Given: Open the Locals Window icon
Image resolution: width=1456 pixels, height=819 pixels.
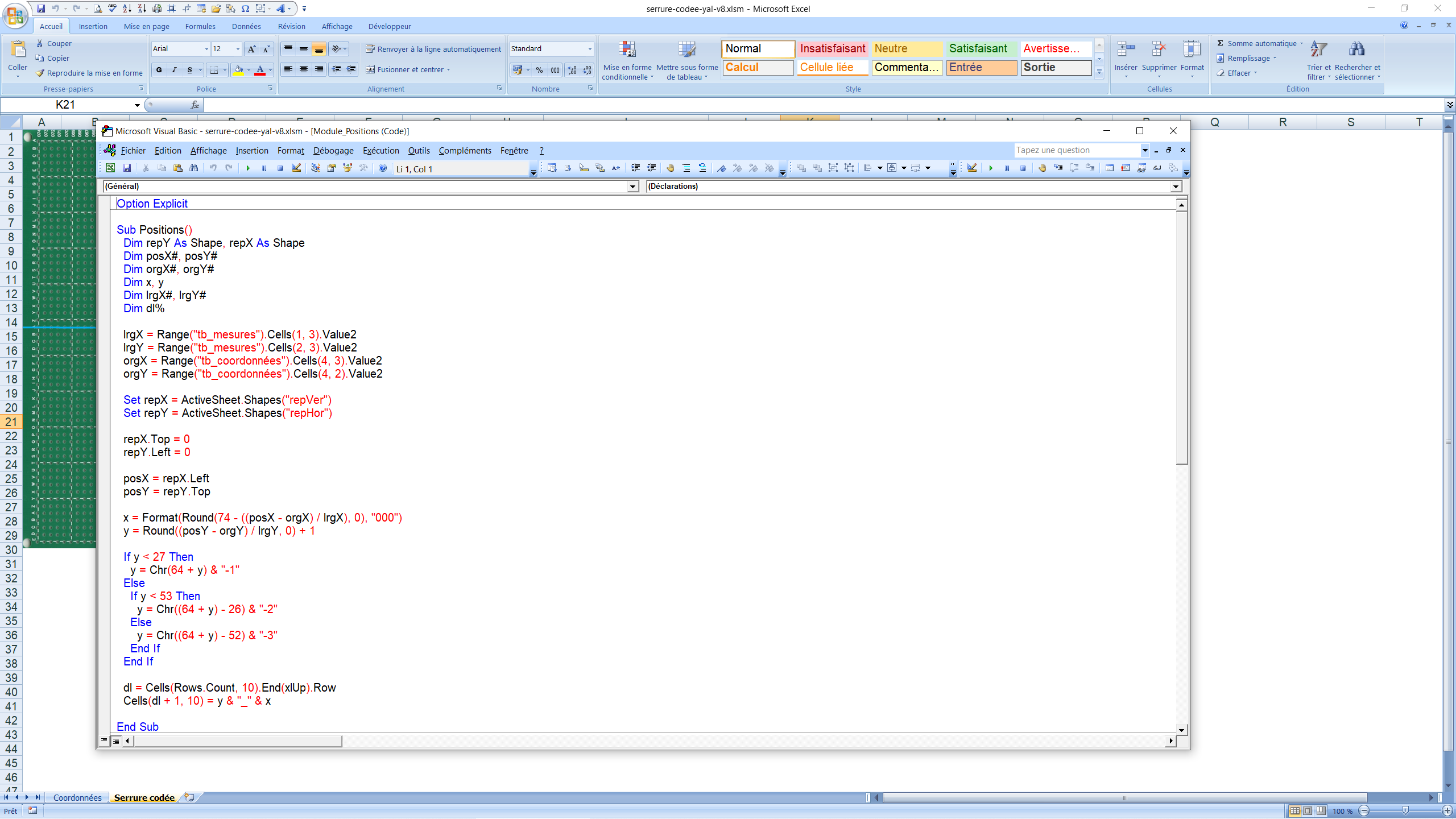Looking at the screenshot, I should (1110, 168).
